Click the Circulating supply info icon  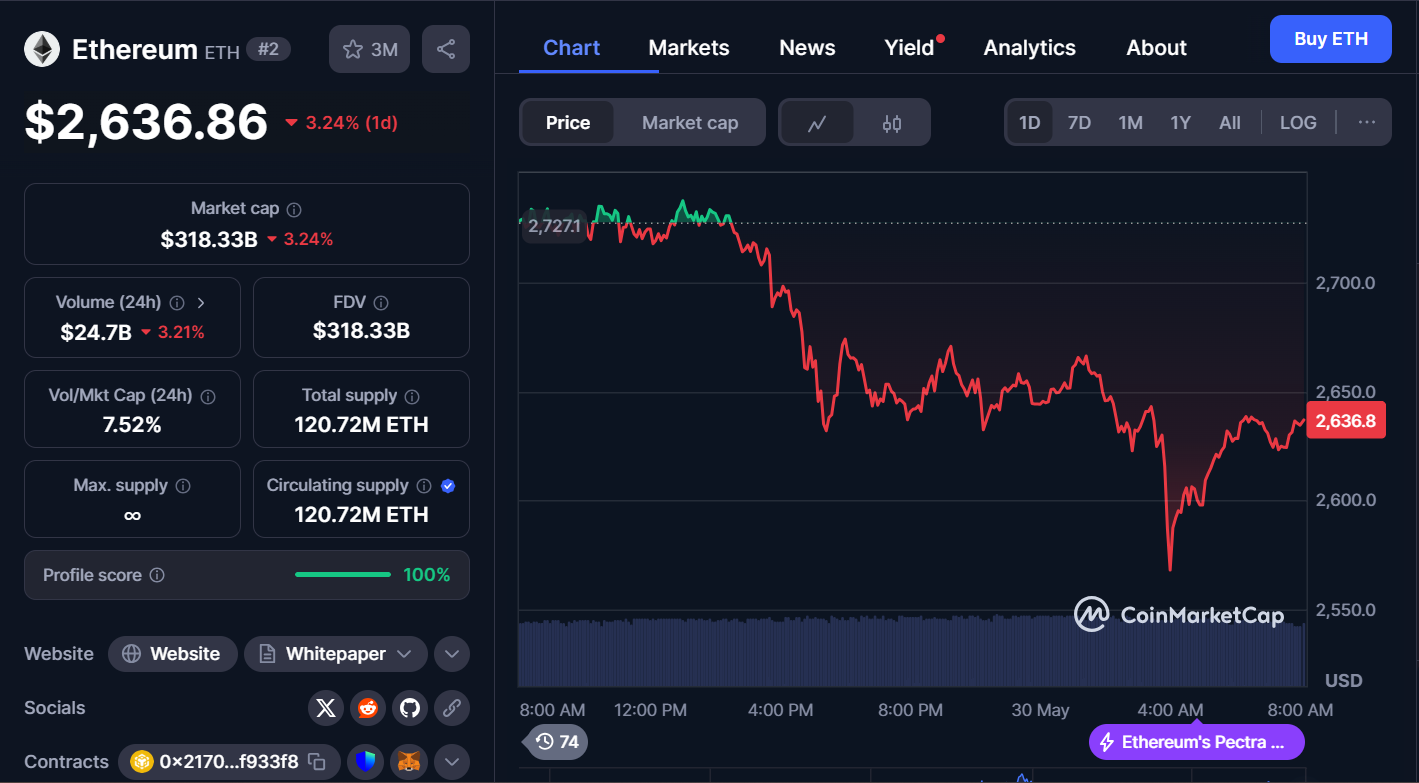point(424,486)
